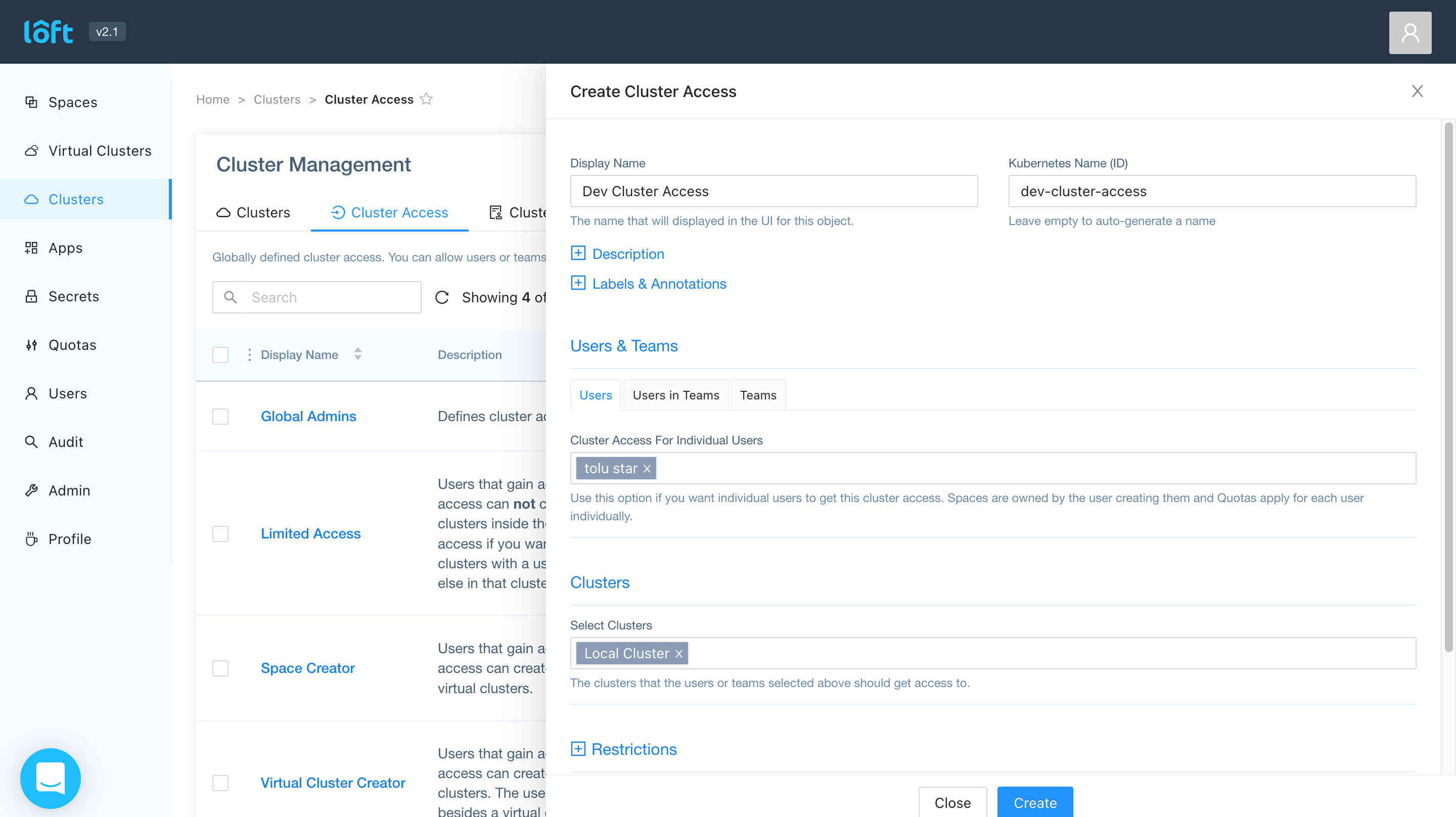Switch to the Teams tab
1456x817 pixels.
click(x=758, y=395)
